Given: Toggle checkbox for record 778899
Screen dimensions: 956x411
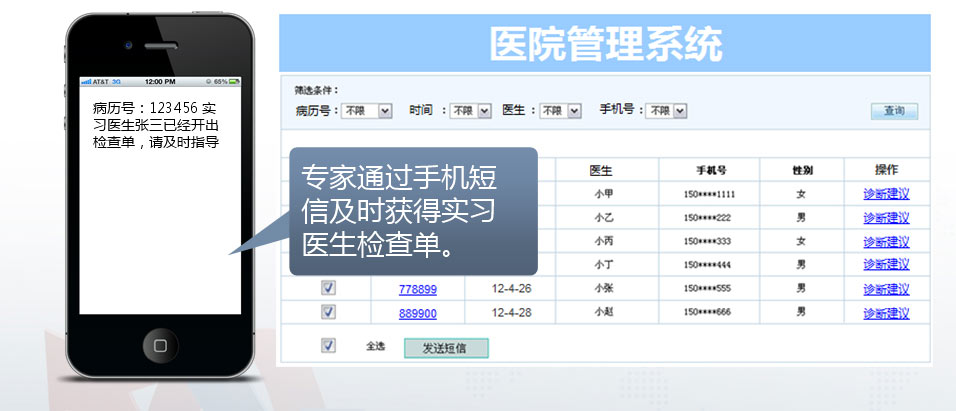Looking at the screenshot, I should (x=329, y=288).
